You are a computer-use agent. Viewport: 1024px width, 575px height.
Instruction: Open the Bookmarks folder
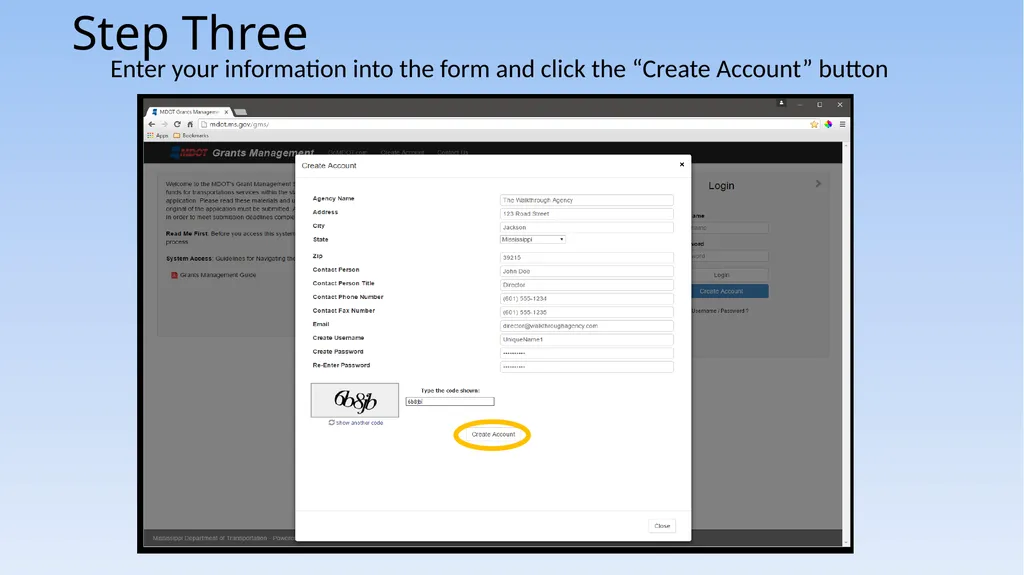191,136
